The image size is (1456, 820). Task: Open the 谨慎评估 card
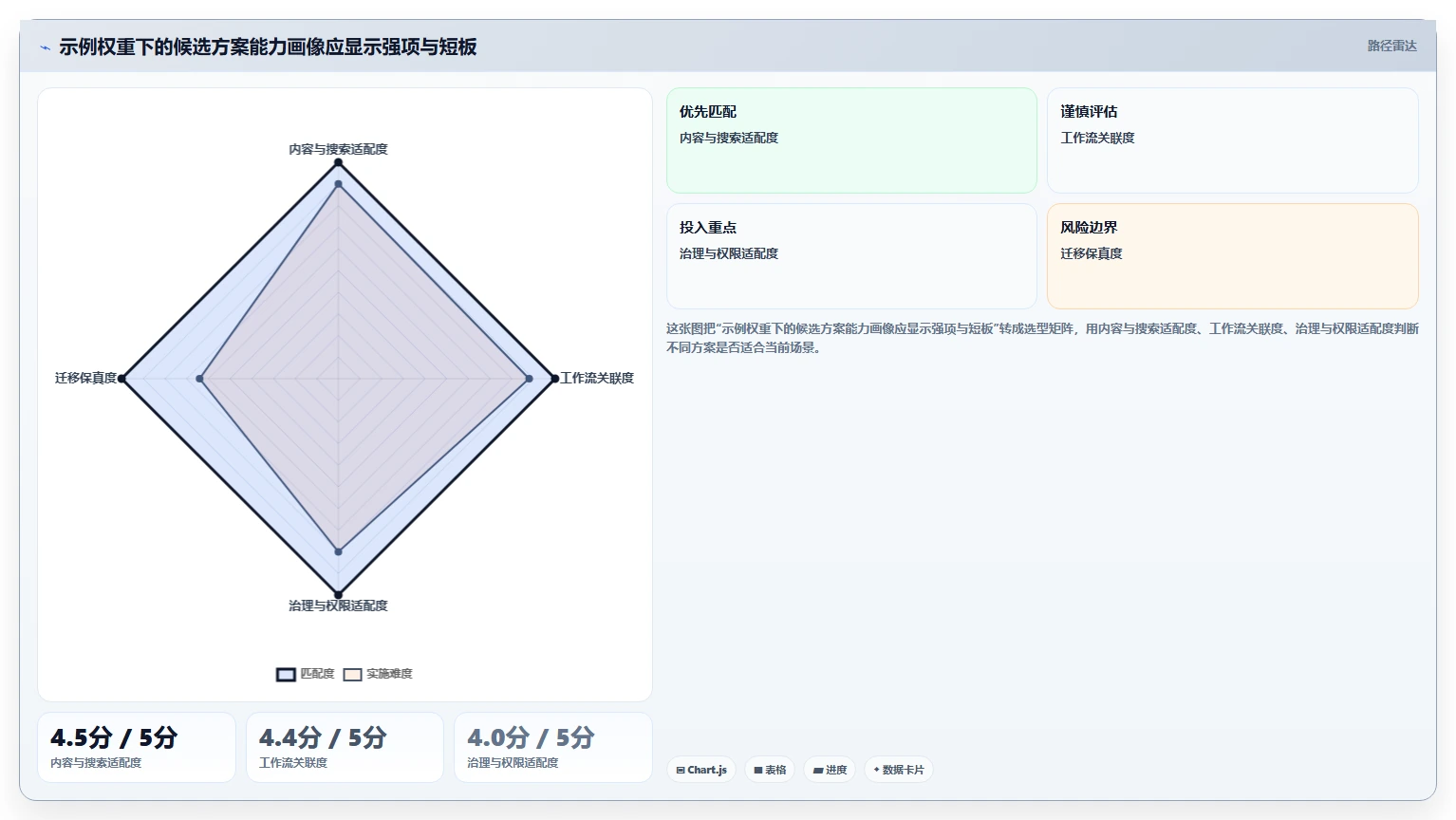point(1233,140)
